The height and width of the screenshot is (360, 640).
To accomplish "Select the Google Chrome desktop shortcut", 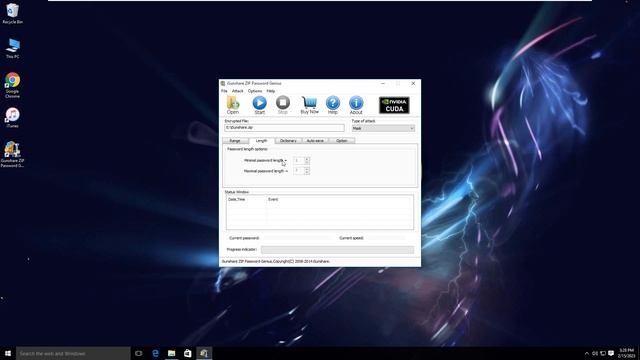I will (13, 85).
